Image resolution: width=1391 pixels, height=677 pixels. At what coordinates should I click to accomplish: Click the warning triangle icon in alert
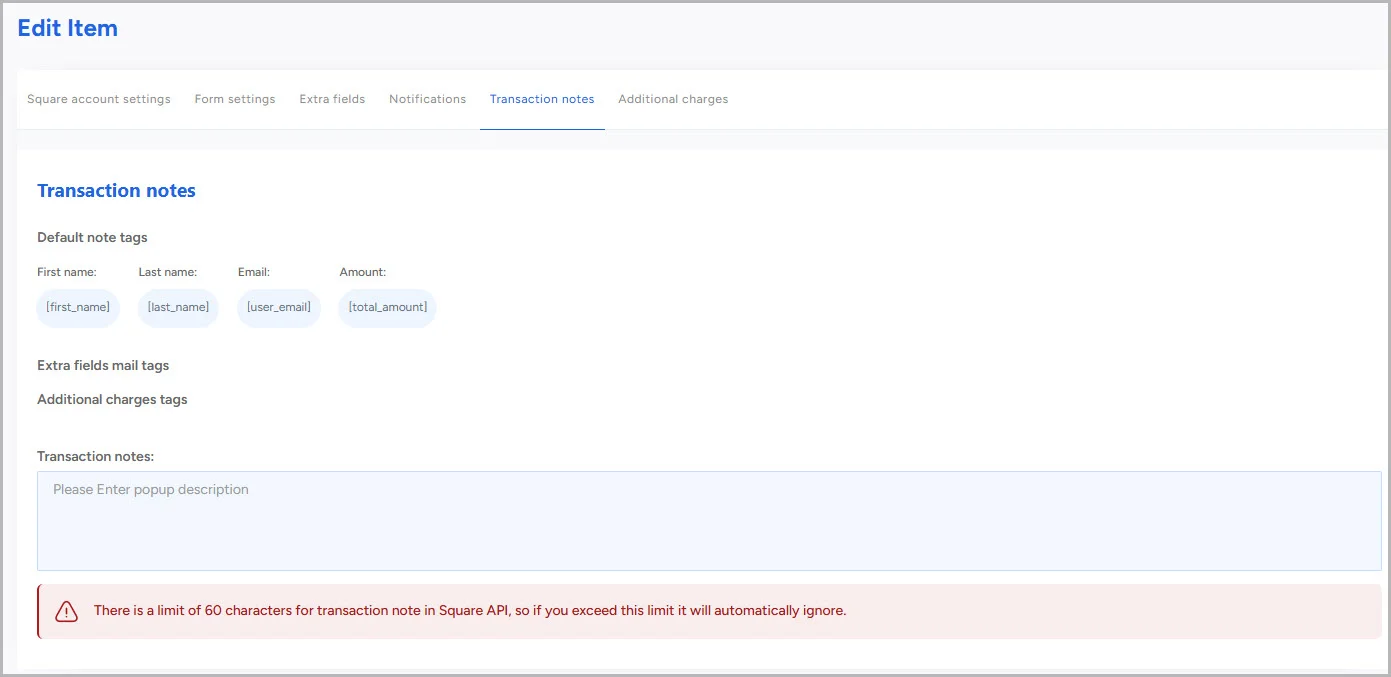[x=66, y=611]
